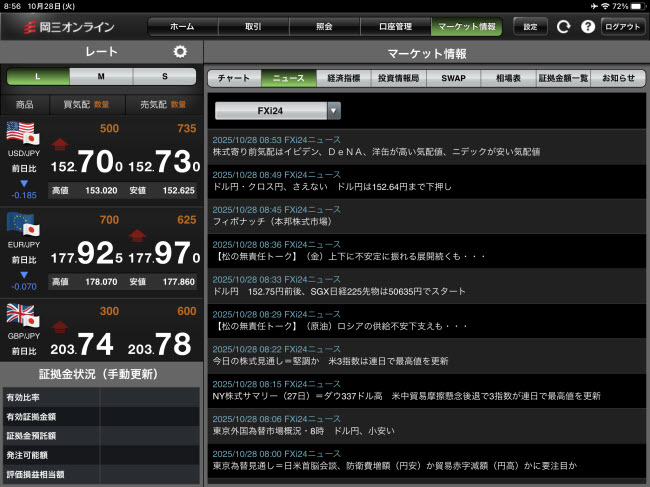Click the ログアウト button
650x487 pixels.
click(x=623, y=27)
